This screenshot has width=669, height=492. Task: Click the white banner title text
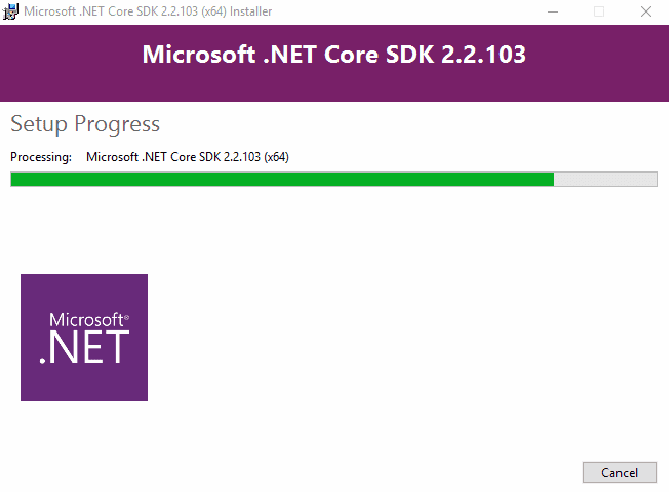point(334,54)
